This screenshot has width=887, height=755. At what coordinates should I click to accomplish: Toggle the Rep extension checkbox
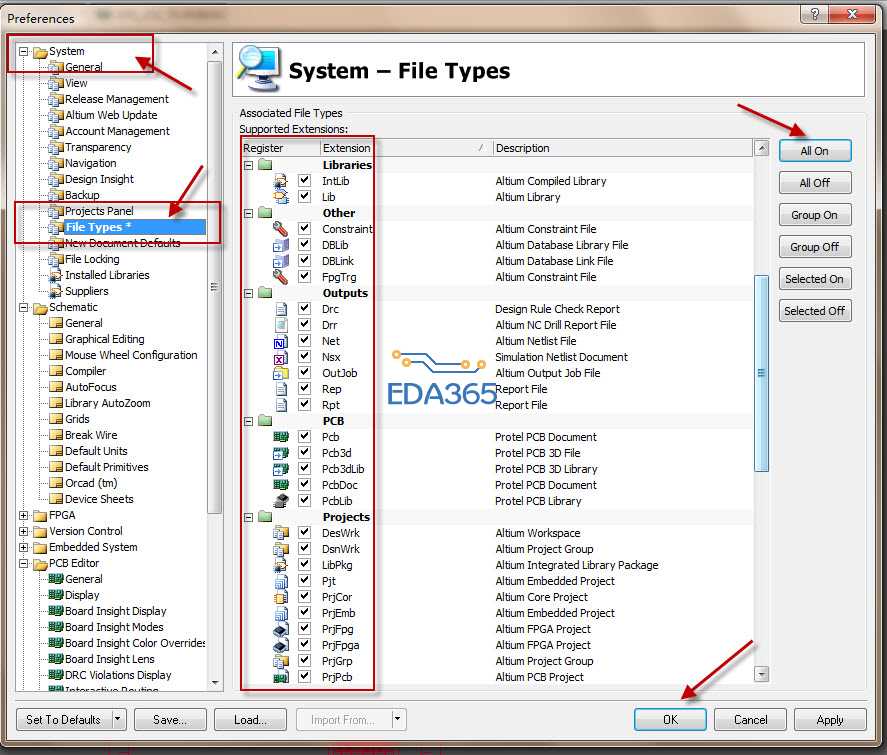[304, 389]
